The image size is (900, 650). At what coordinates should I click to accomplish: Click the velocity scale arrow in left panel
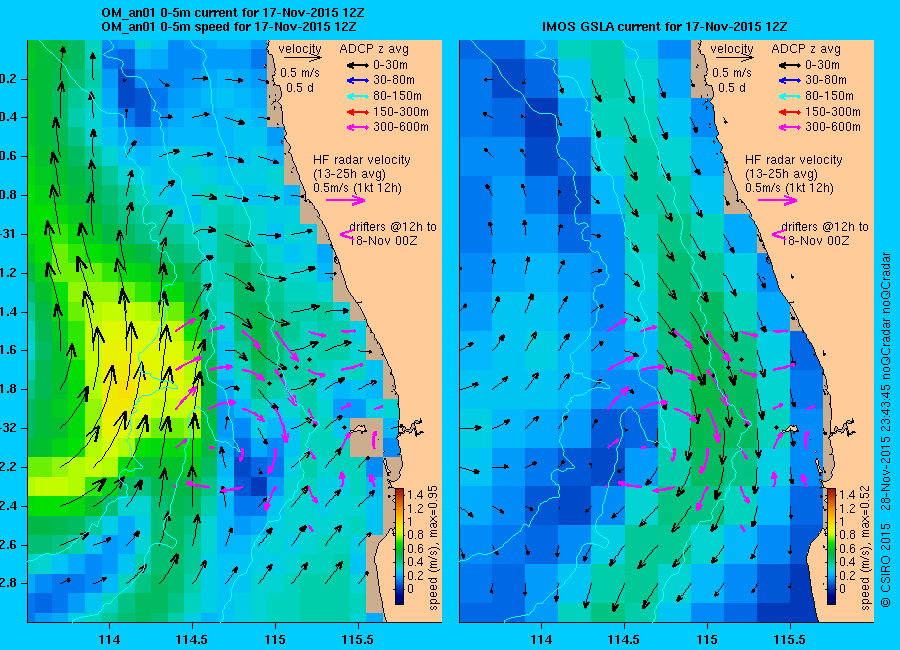tap(302, 58)
